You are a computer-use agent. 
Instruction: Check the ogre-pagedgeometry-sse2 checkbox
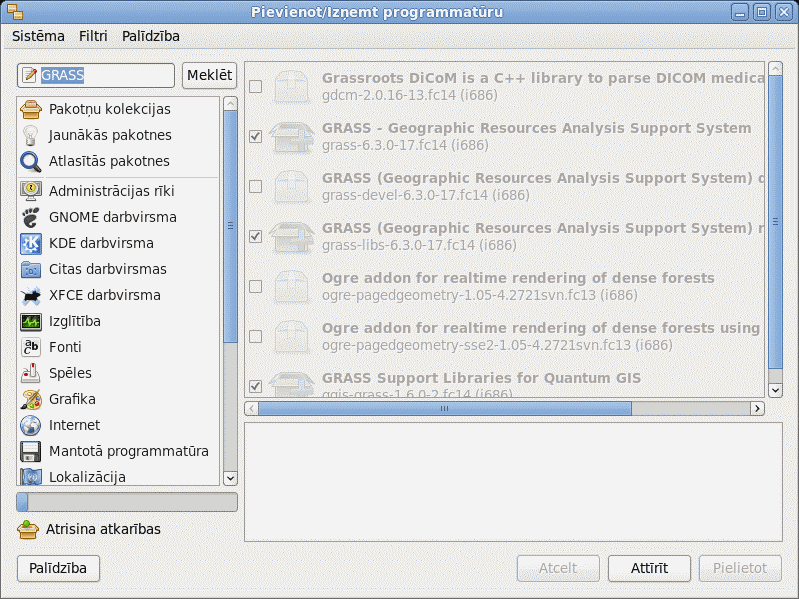coord(255,336)
